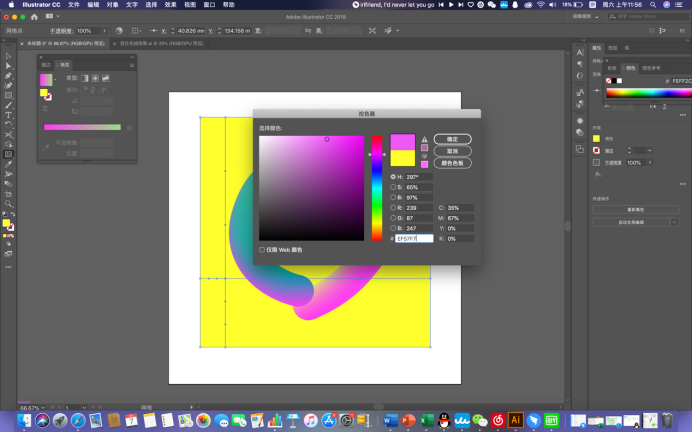Select the Direct Selection tool
Screen dimensions: 692x433
8,66
